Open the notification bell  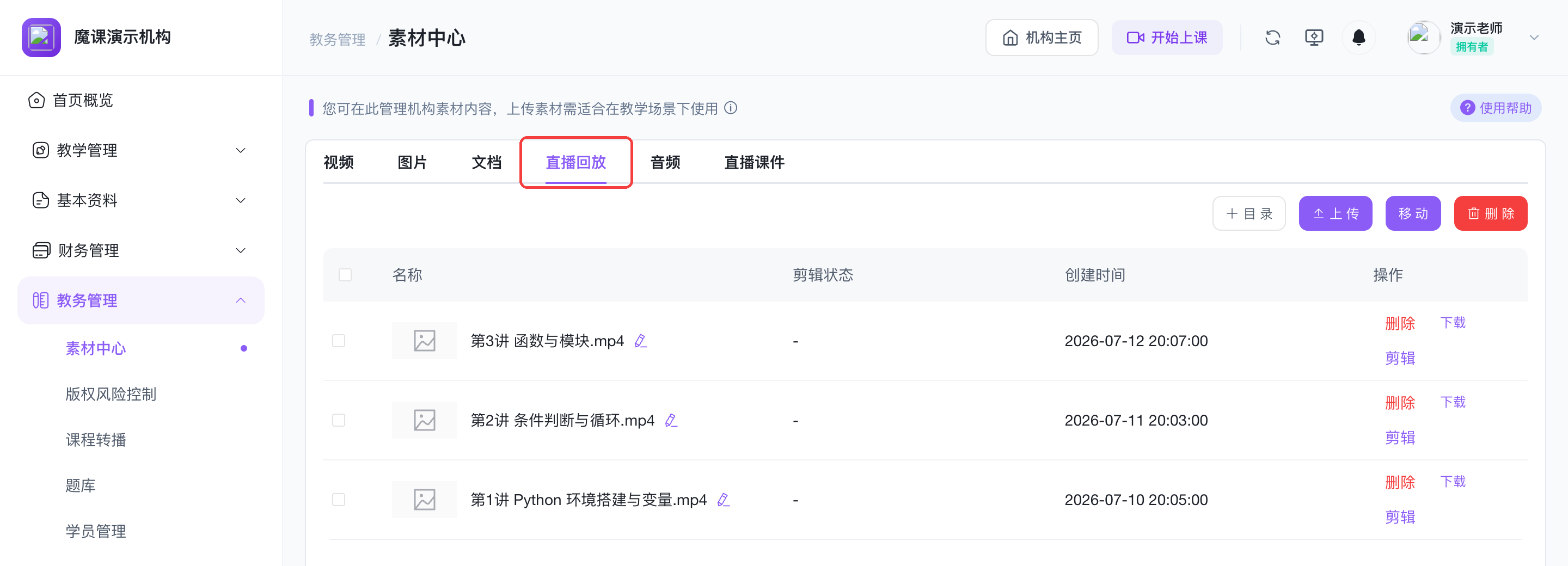tap(1358, 38)
